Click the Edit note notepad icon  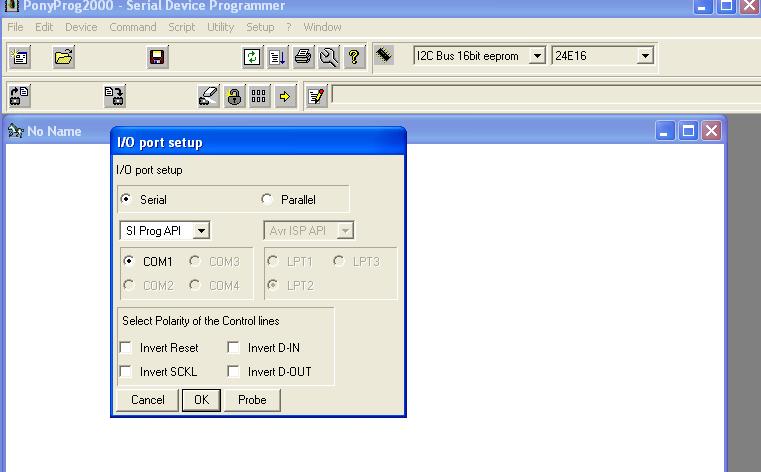[316, 96]
